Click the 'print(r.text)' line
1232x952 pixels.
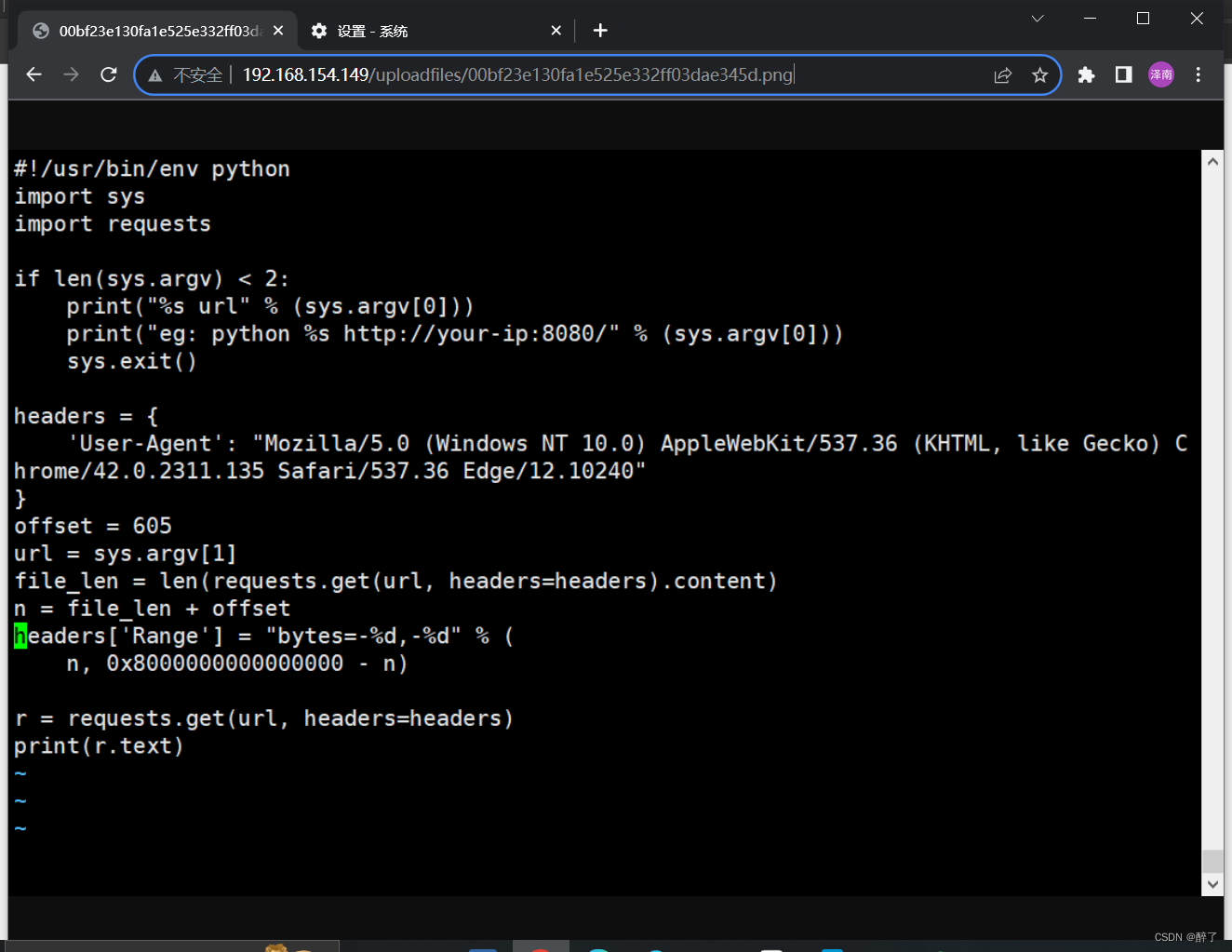point(99,745)
